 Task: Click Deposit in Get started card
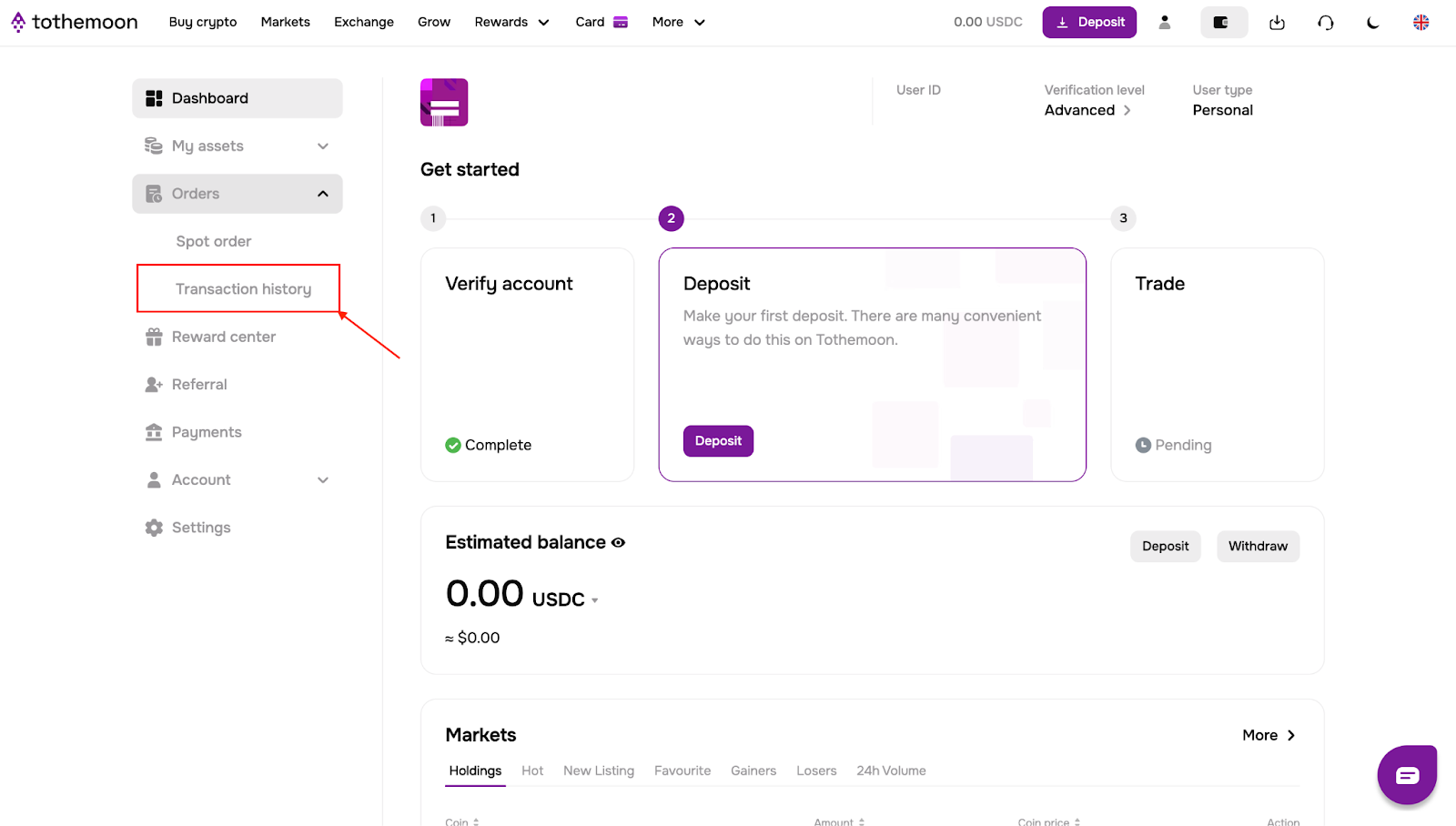click(x=718, y=441)
